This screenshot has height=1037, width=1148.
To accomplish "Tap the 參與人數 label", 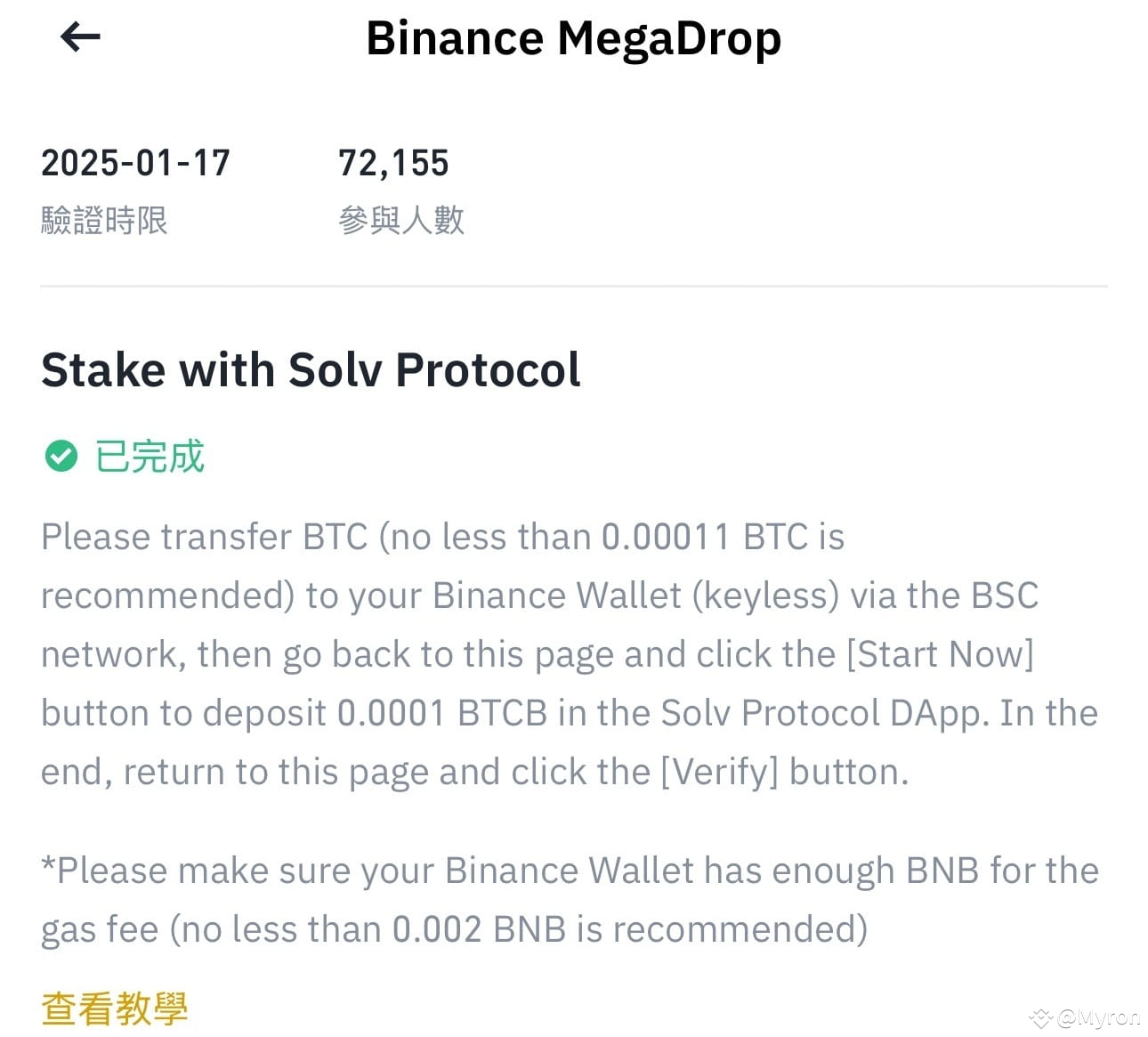I will click(x=401, y=220).
